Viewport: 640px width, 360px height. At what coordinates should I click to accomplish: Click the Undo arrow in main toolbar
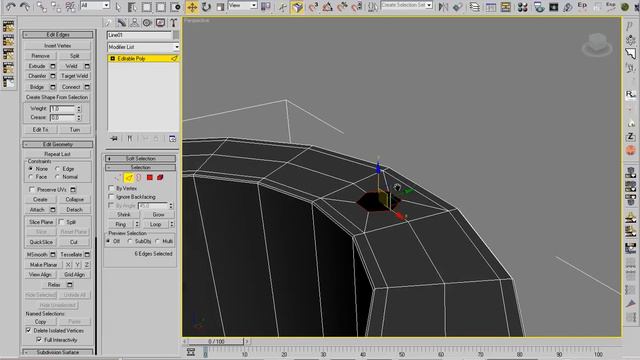(x=10, y=7)
